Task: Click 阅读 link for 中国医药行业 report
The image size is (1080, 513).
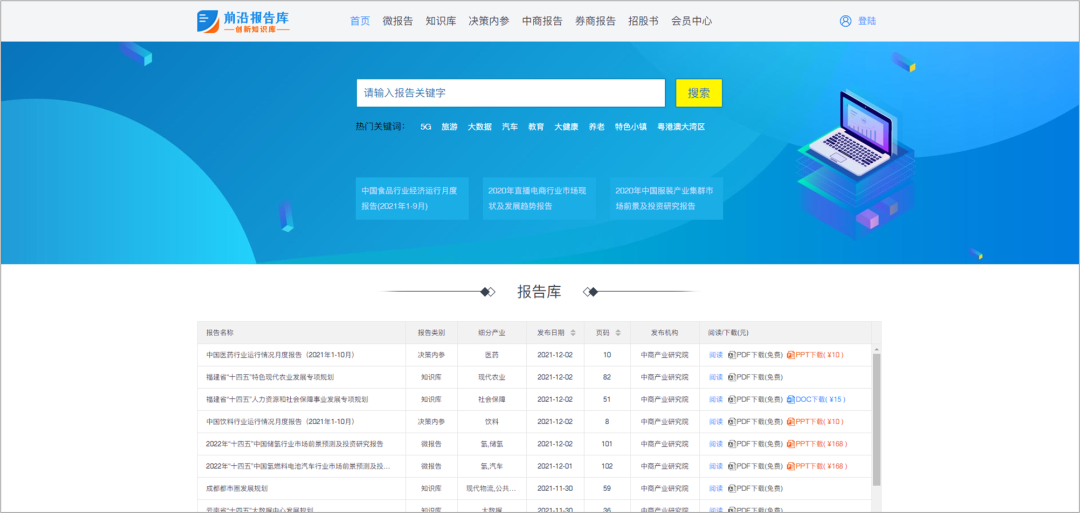Action: tap(715, 355)
